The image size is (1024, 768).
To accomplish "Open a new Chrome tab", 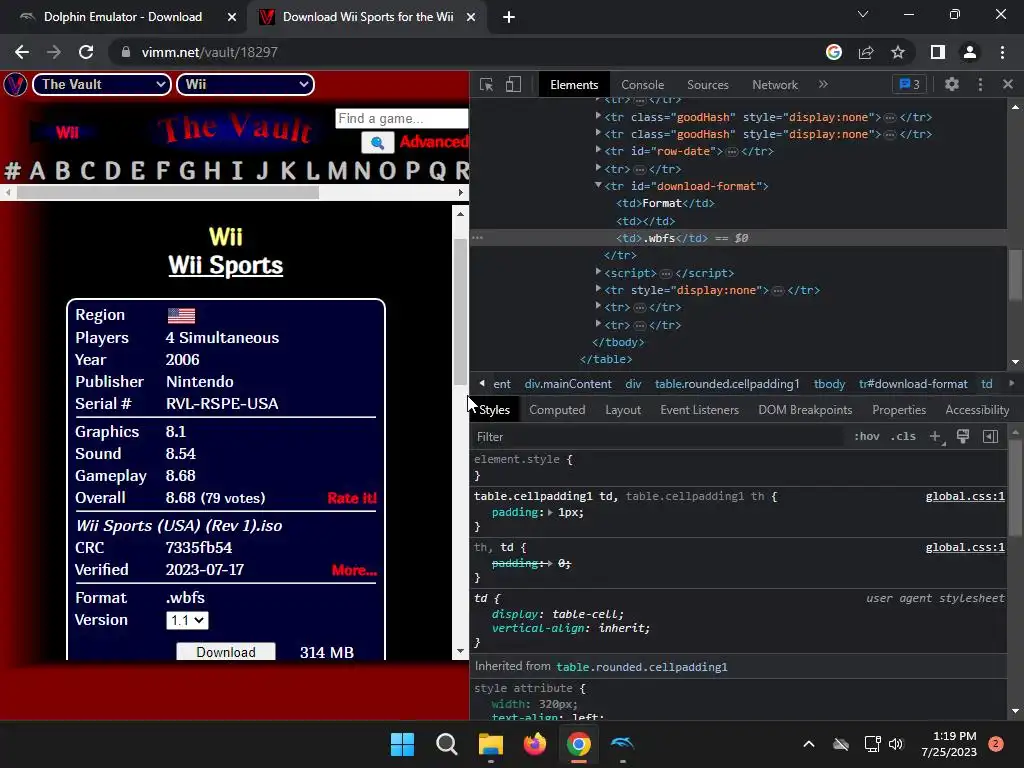I will point(509,17).
